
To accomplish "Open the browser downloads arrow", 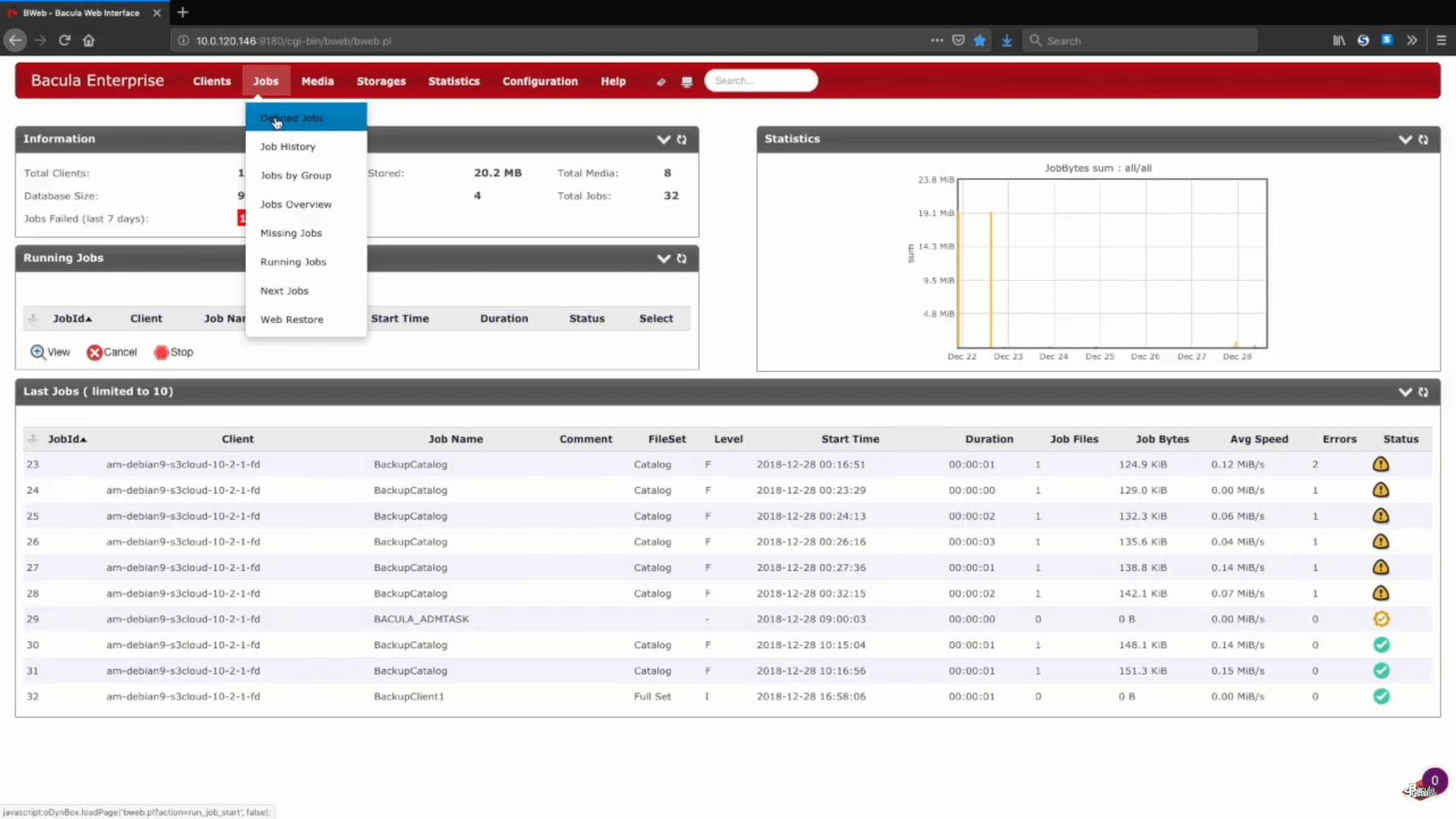I will pyautogui.click(x=1006, y=40).
